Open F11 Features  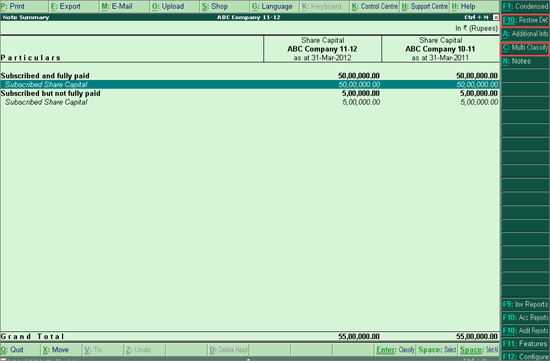point(525,344)
